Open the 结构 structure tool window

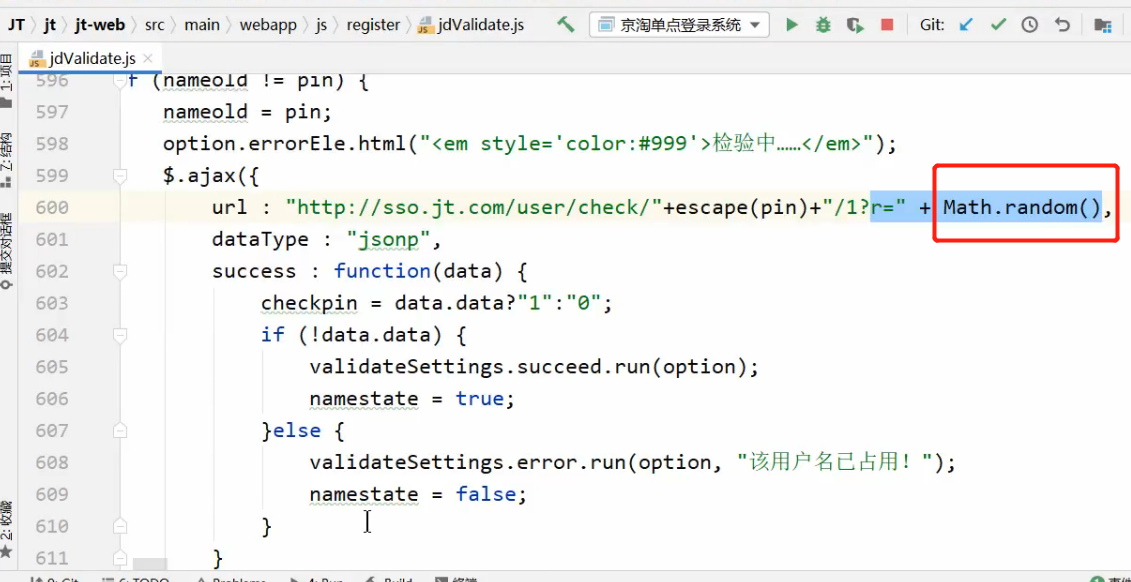pos(6,161)
